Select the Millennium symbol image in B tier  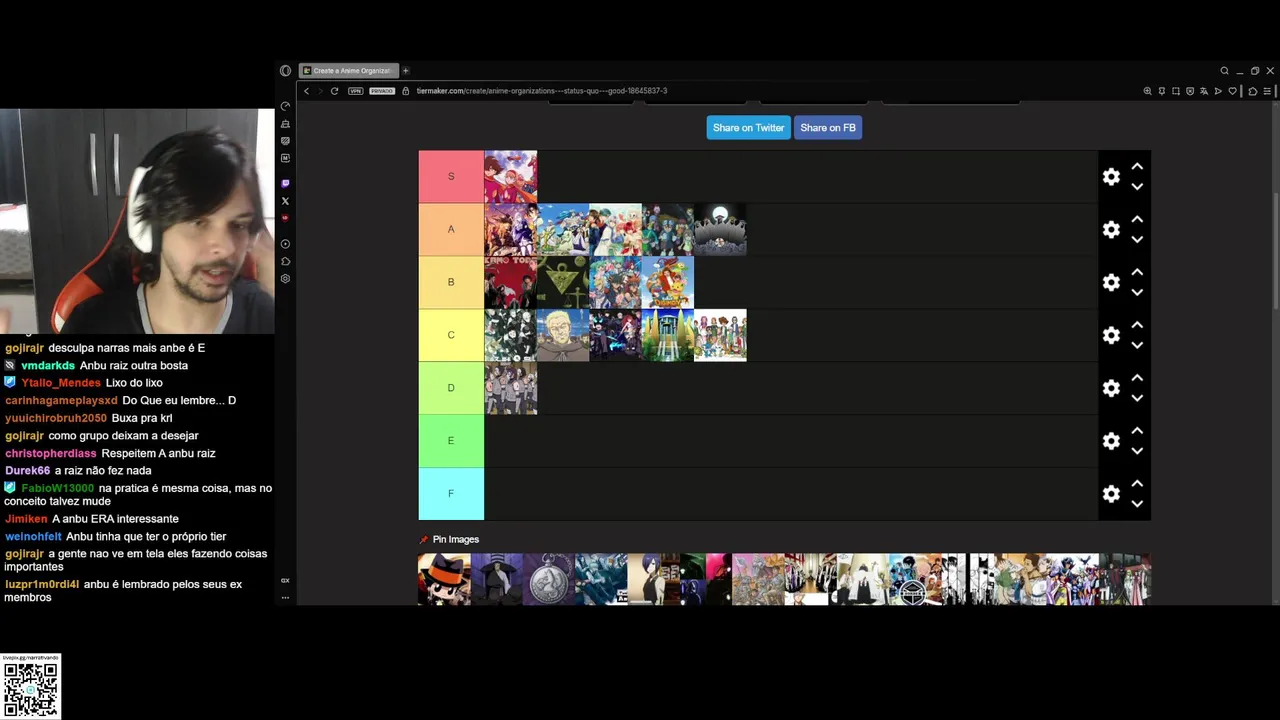[x=563, y=283]
